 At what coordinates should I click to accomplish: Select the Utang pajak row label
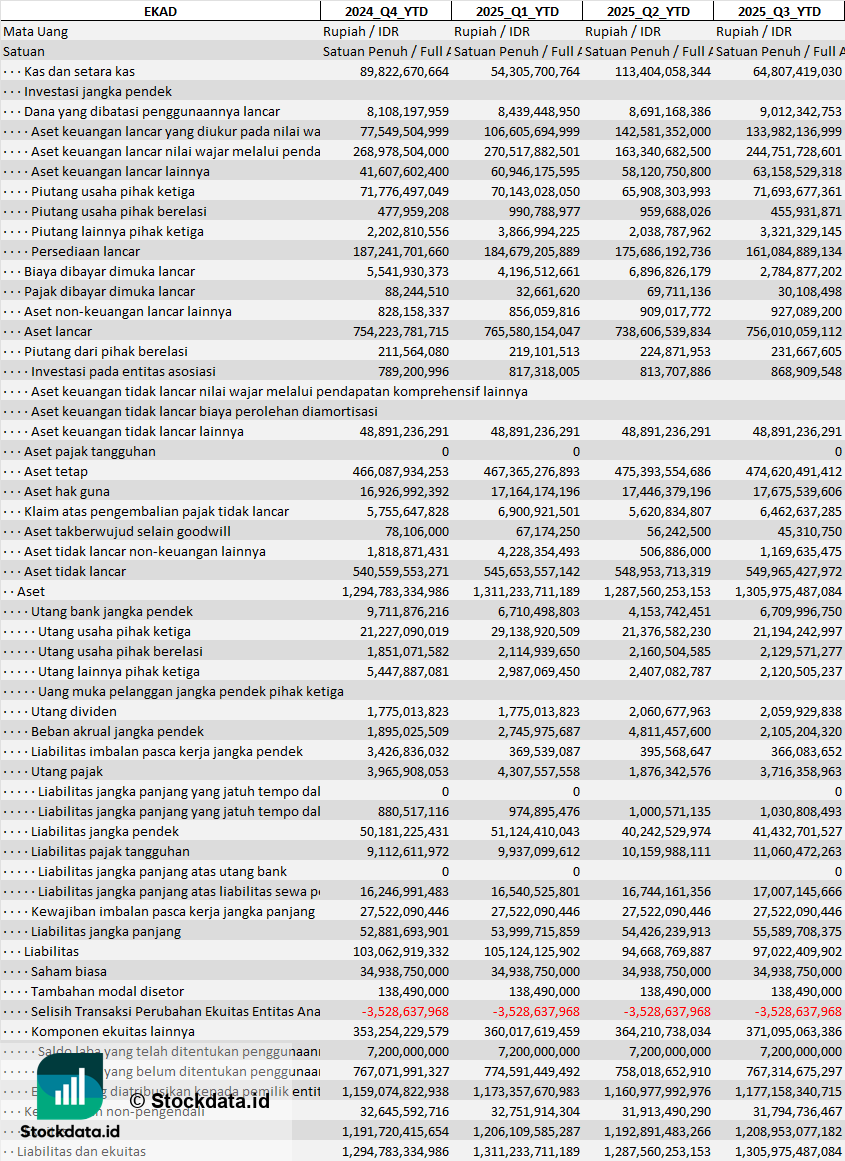point(67,771)
